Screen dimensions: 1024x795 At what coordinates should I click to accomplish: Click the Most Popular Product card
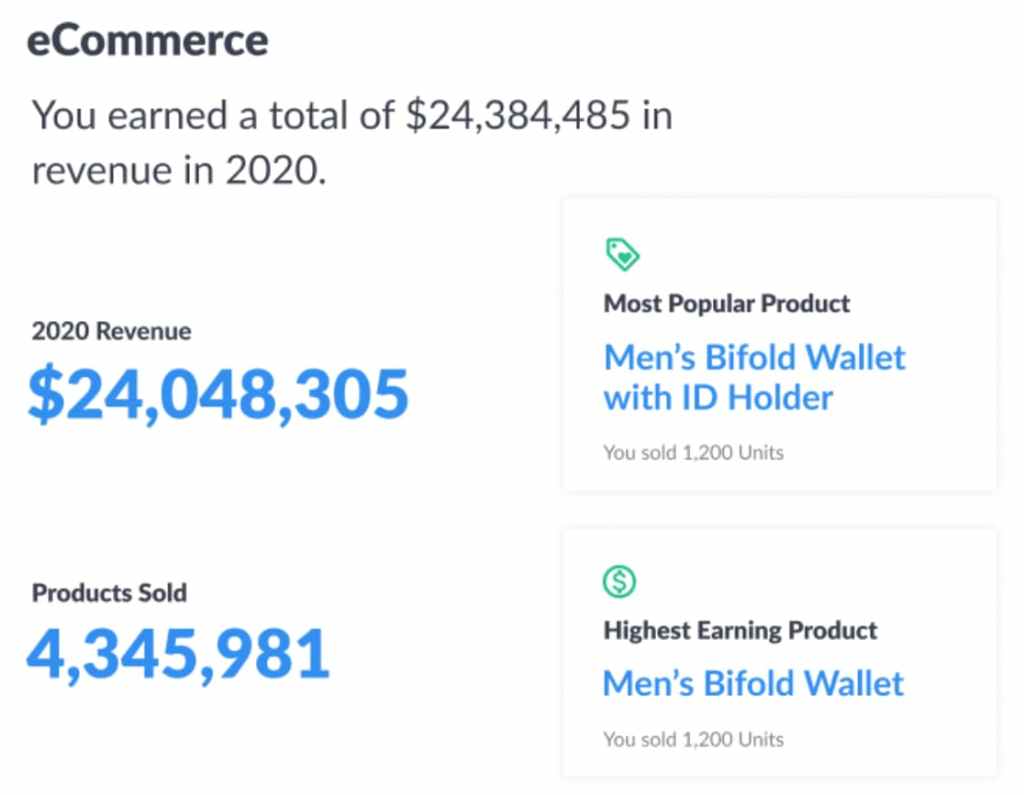tap(779, 345)
